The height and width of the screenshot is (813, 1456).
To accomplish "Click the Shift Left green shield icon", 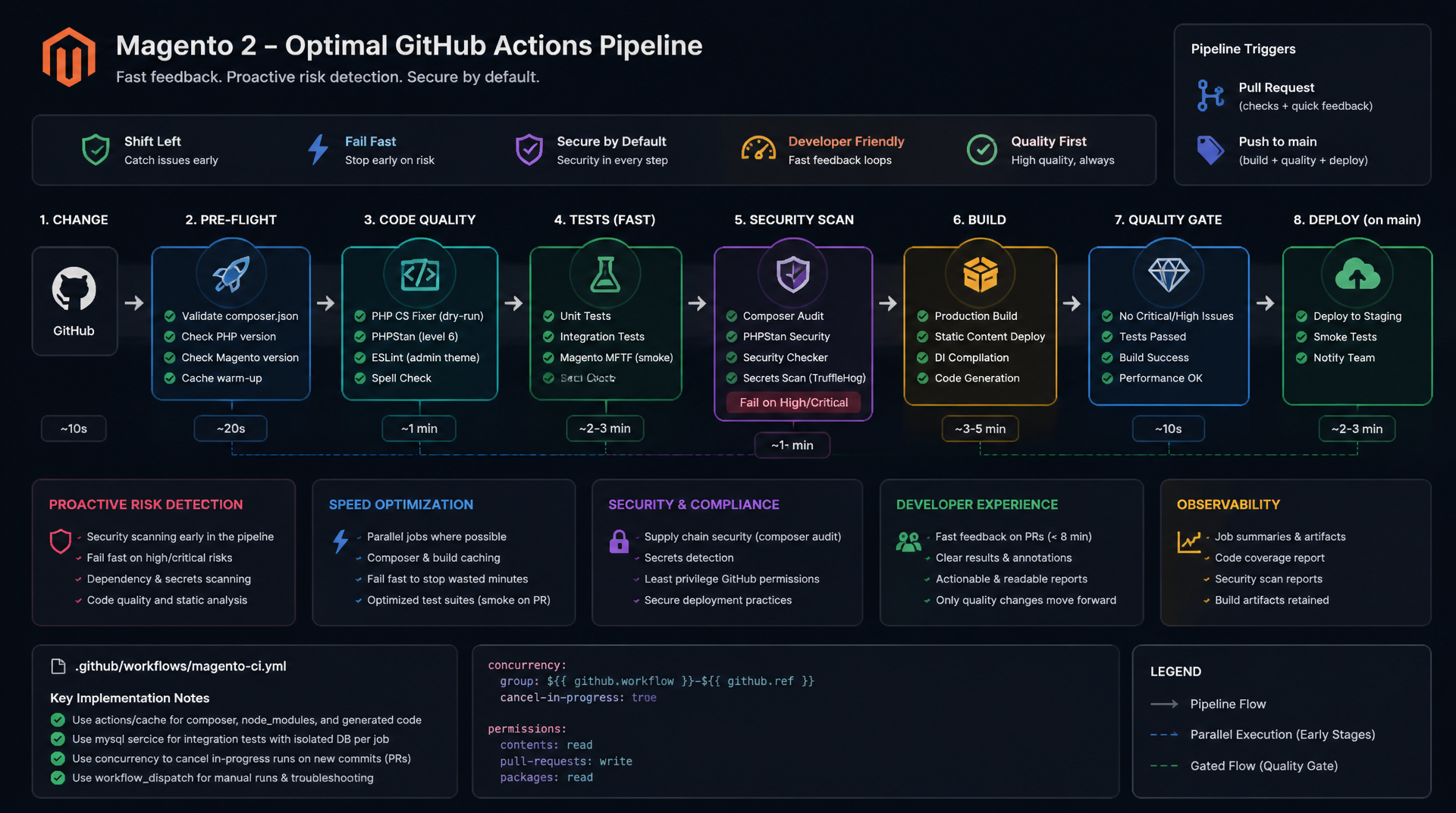I will point(96,149).
